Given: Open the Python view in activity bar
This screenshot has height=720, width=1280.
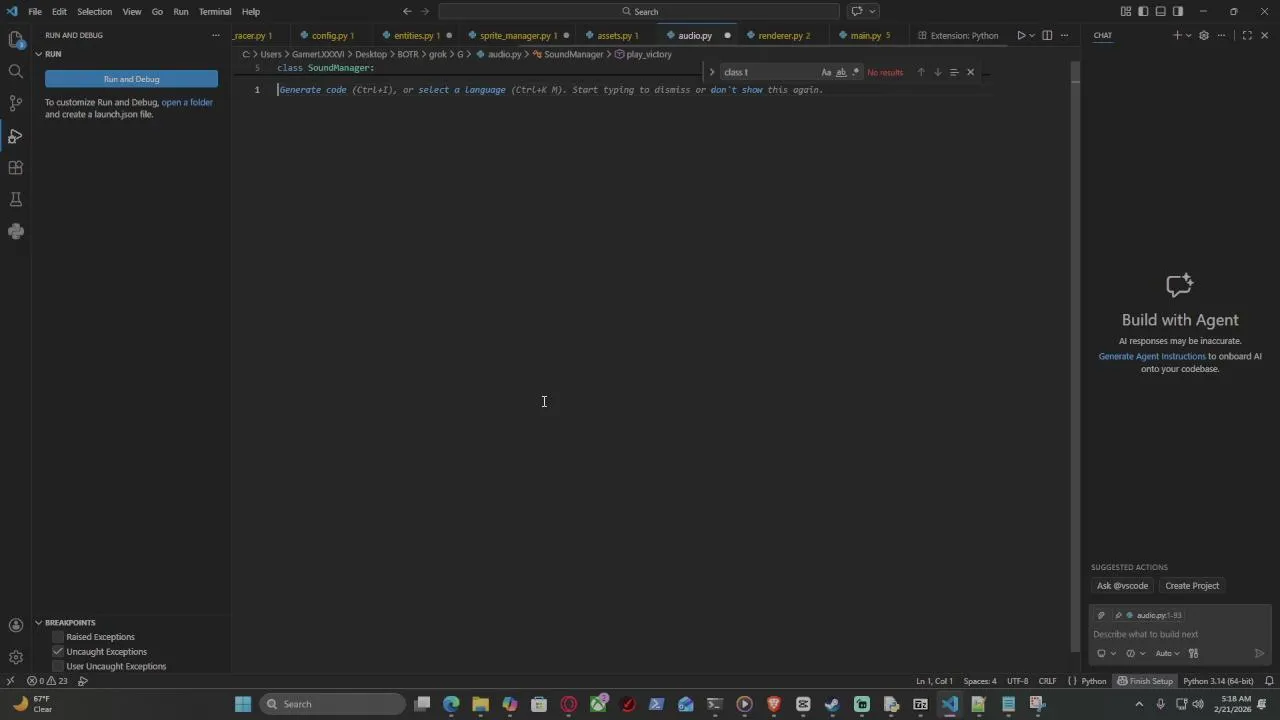Looking at the screenshot, I should (16, 231).
